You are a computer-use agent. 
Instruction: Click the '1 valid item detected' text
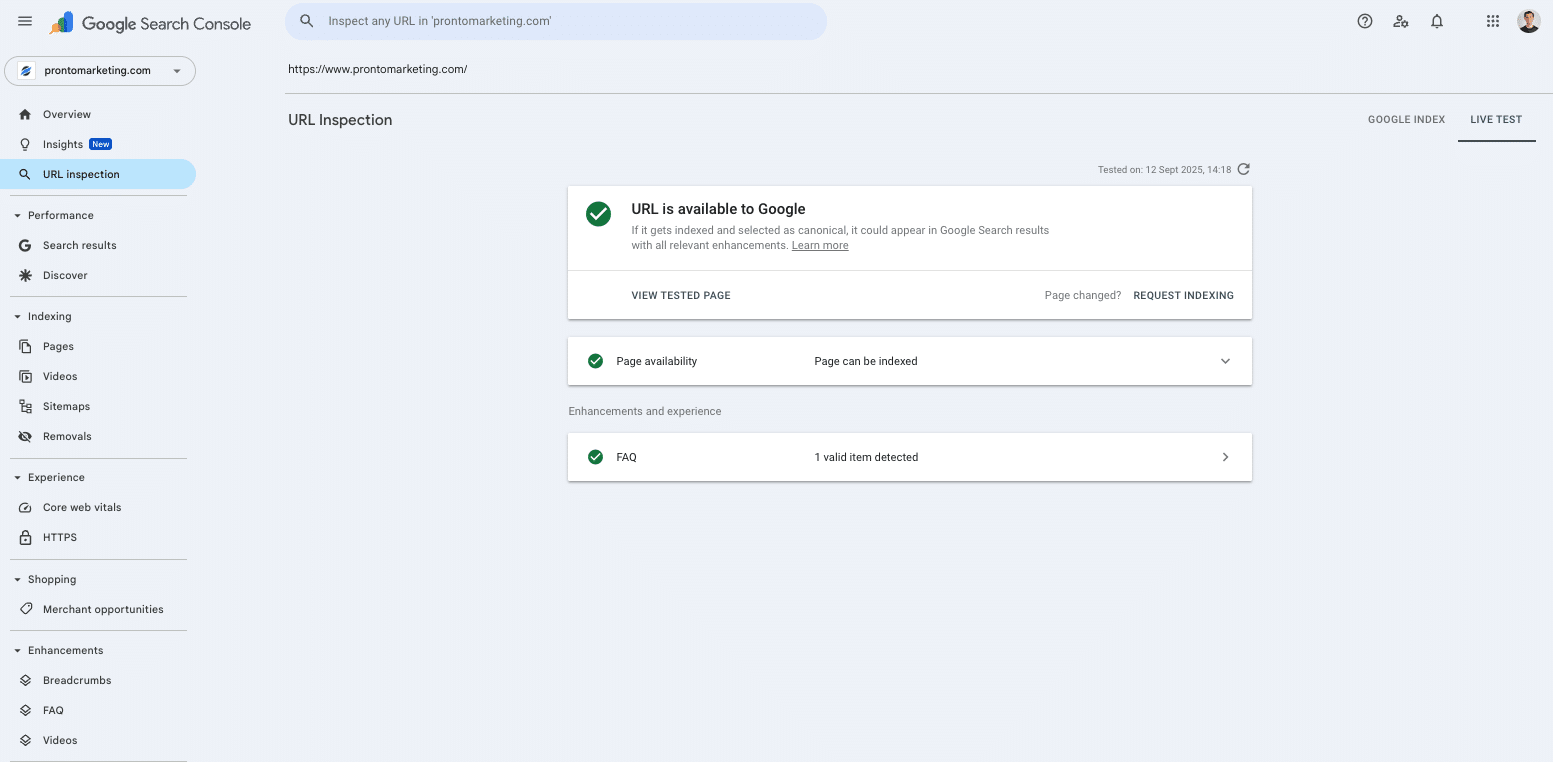(x=866, y=457)
